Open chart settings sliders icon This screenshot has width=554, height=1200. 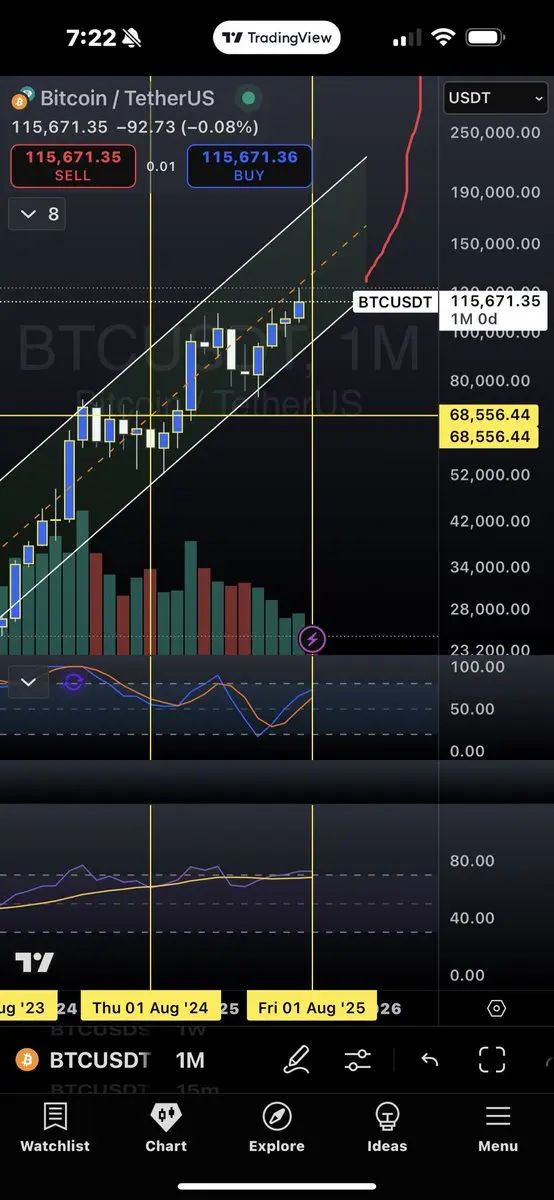click(357, 1060)
